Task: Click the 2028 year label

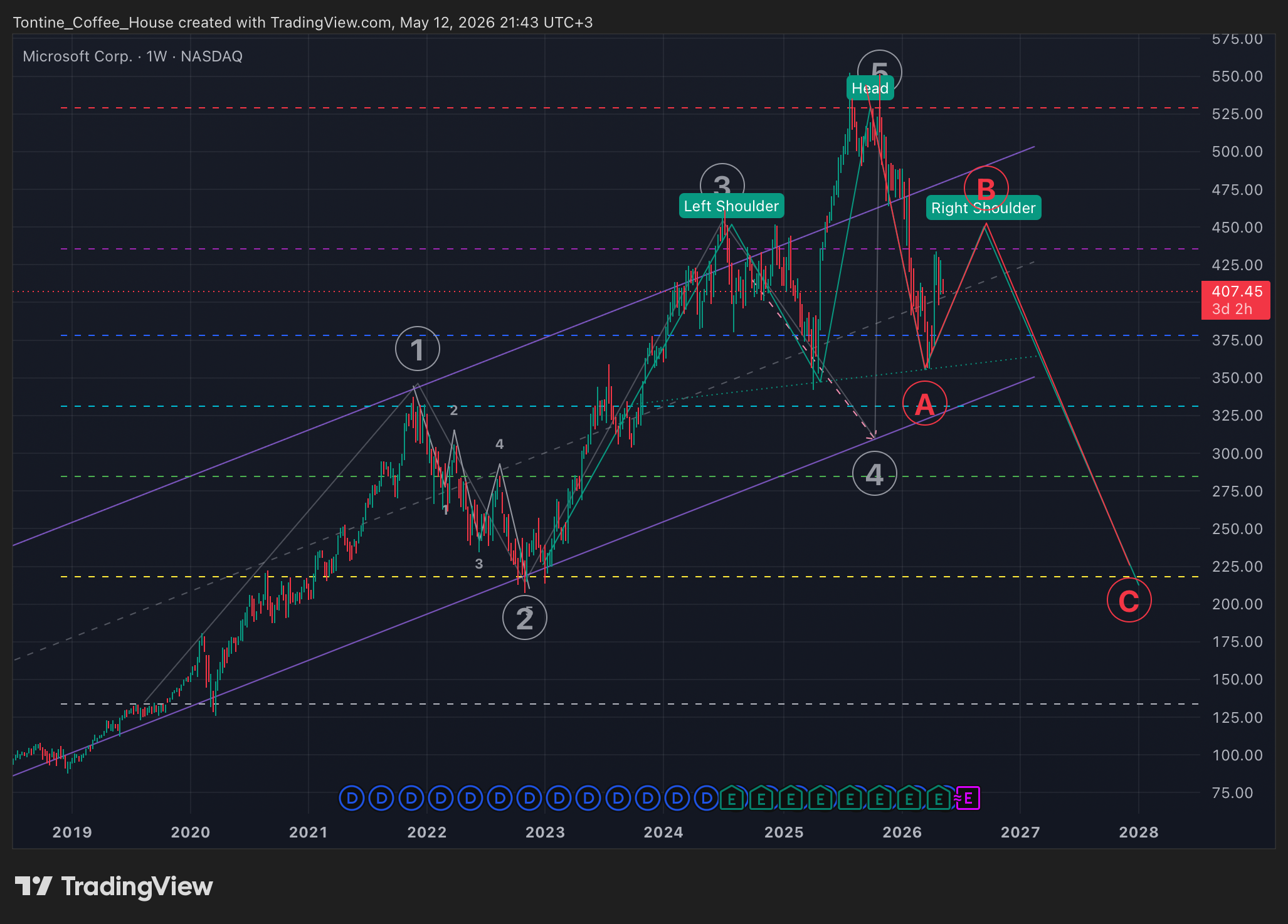Action: pos(1139,832)
